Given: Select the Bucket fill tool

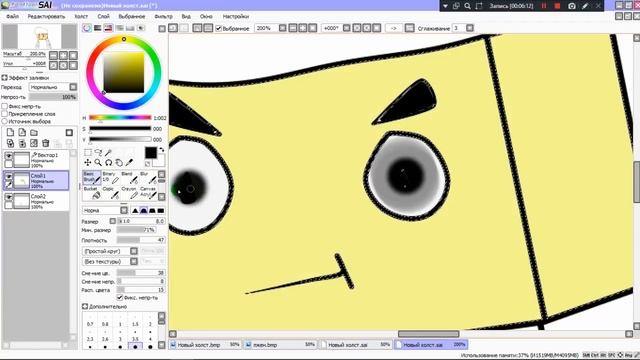Looking at the screenshot, I should coord(91,193).
